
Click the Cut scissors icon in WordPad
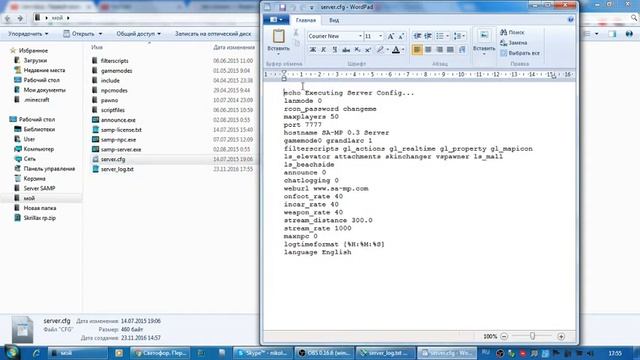tap(297, 32)
